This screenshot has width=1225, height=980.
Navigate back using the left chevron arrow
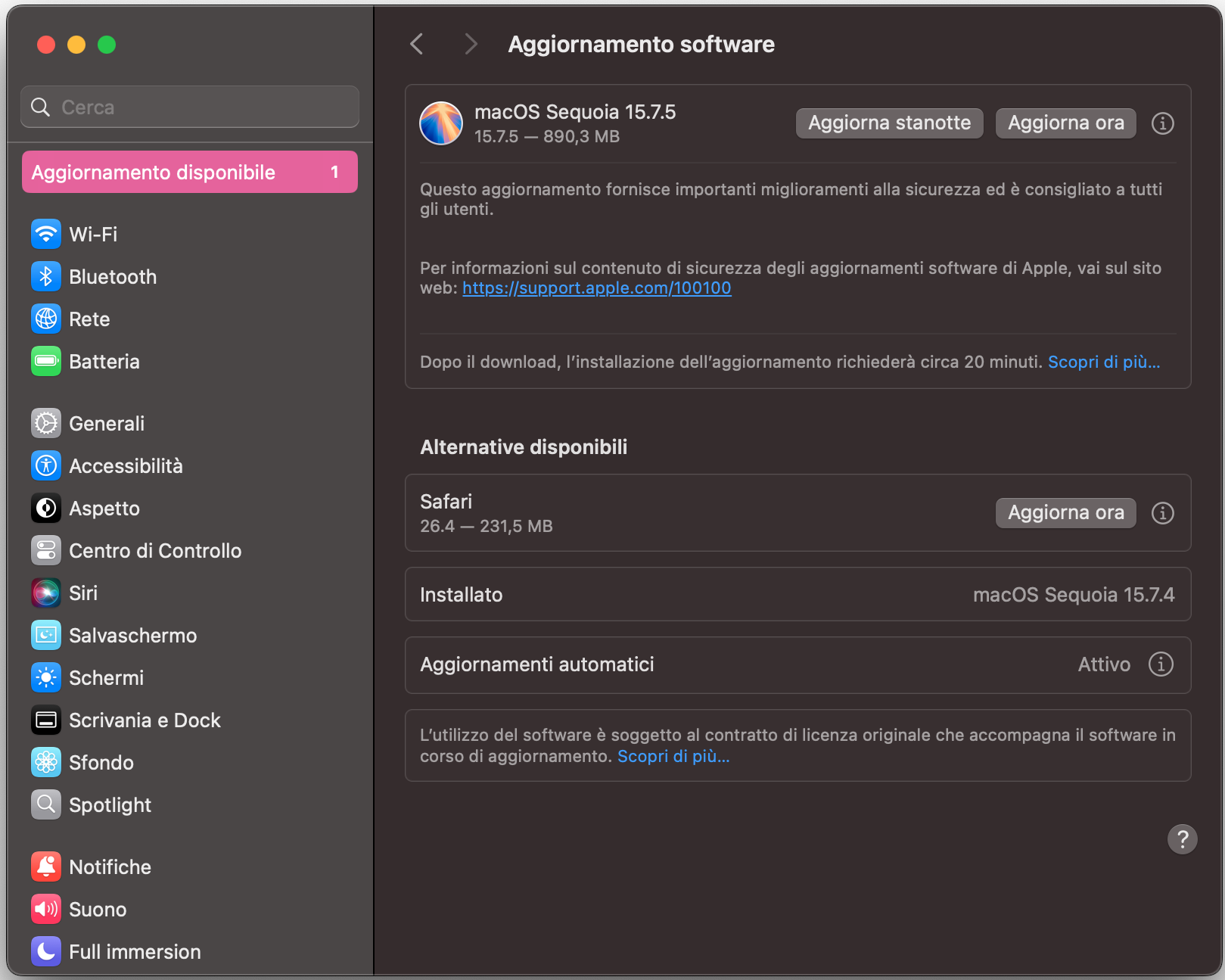pyautogui.click(x=416, y=44)
